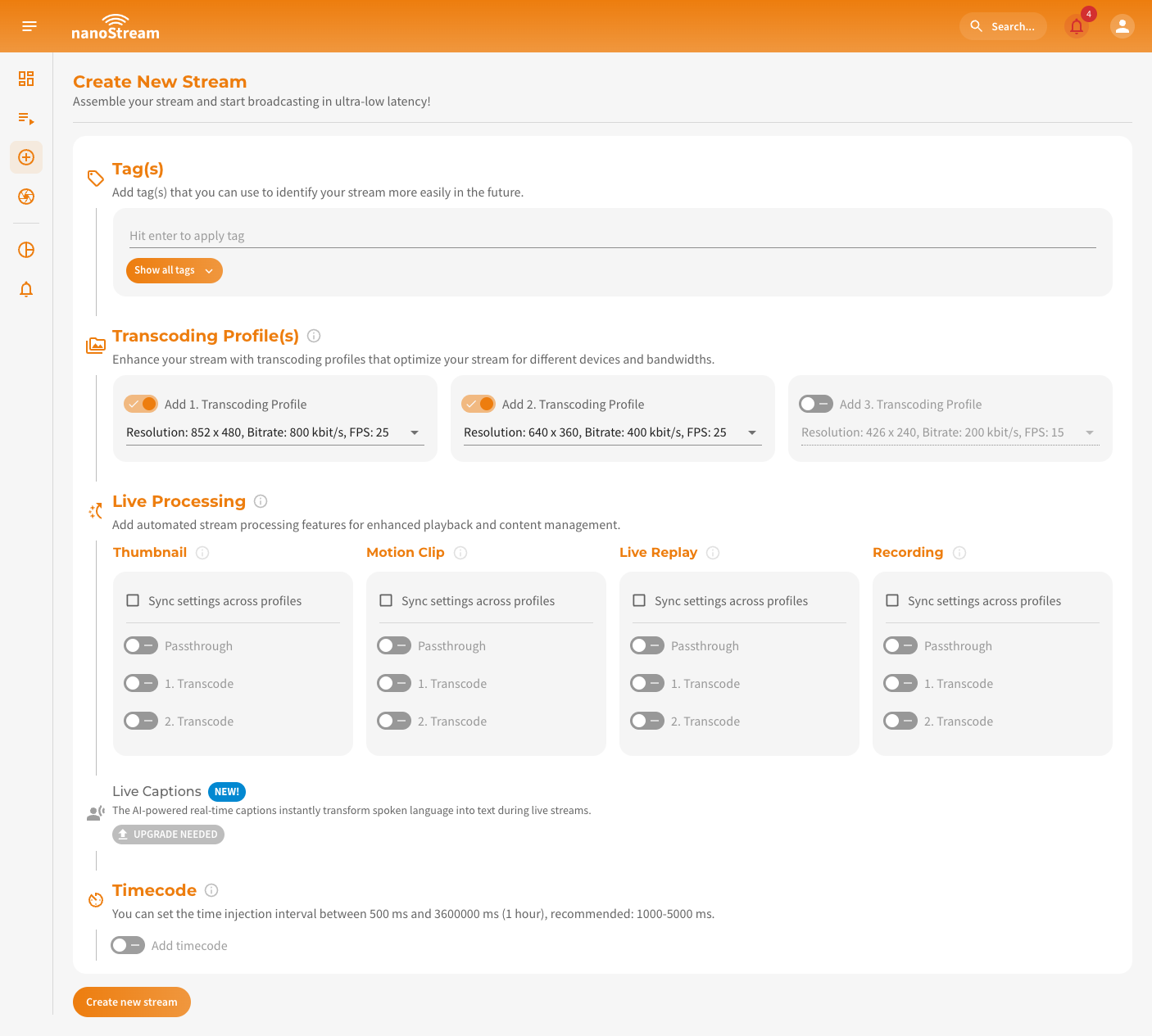Open the sidebar notifications bell icon
The image size is (1152, 1036).
pos(25,289)
